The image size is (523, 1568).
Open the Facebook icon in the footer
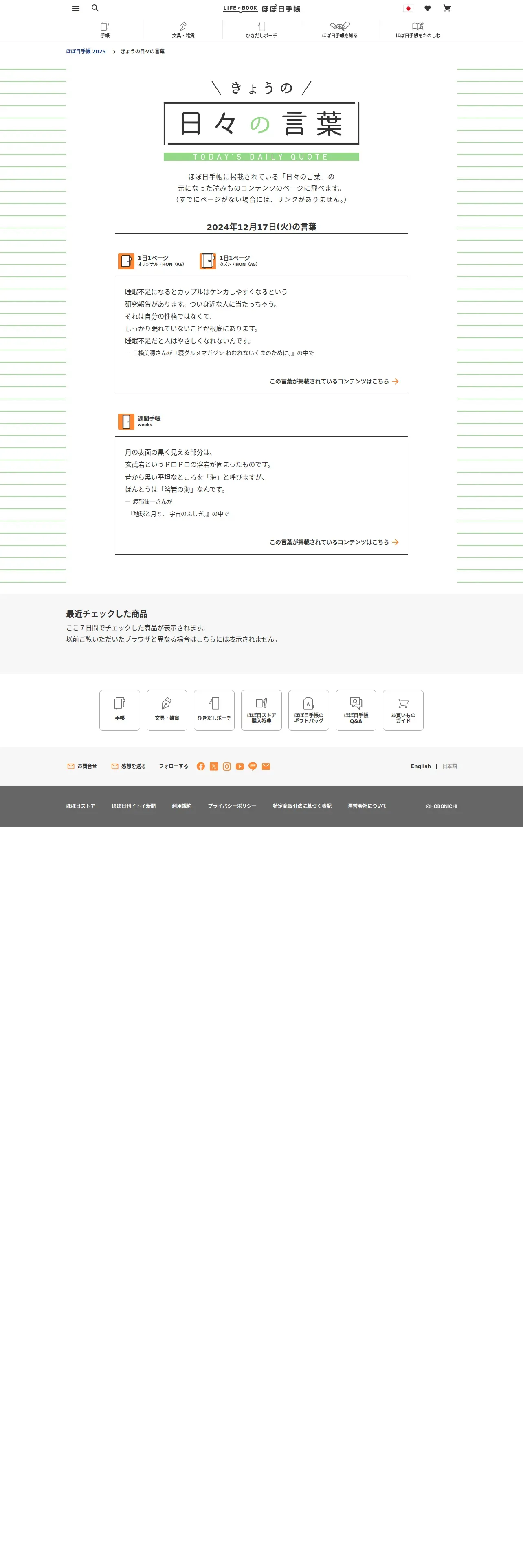click(x=201, y=766)
